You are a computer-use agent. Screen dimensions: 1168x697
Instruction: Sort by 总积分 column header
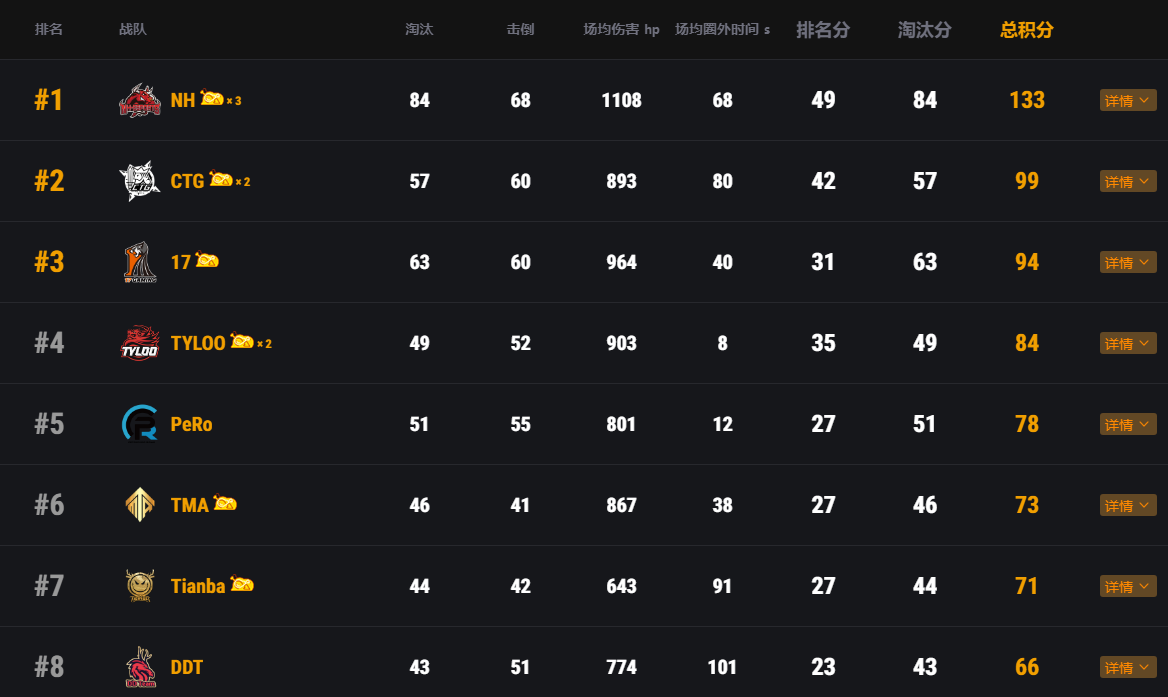[1026, 30]
